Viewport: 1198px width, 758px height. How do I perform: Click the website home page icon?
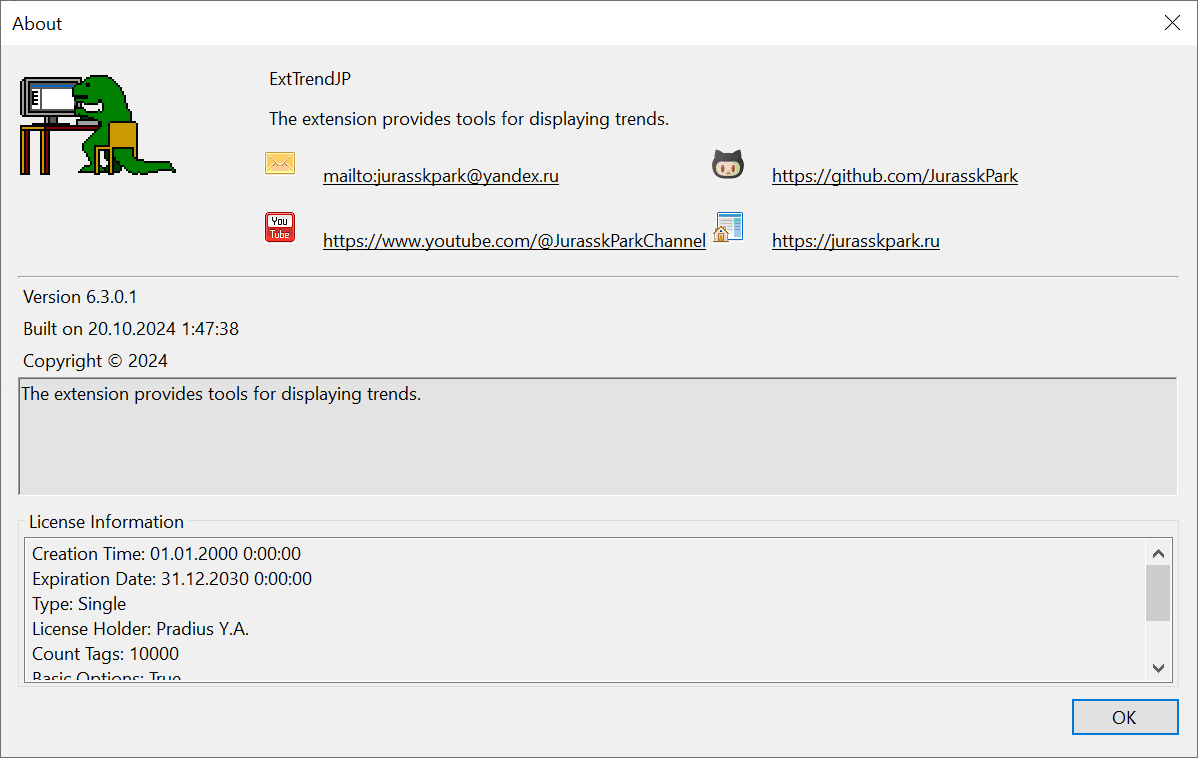pos(728,228)
